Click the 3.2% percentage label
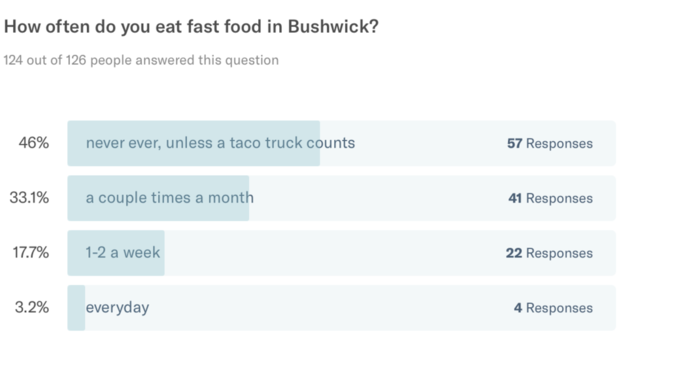Screen dimensions: 680x377 (32, 307)
